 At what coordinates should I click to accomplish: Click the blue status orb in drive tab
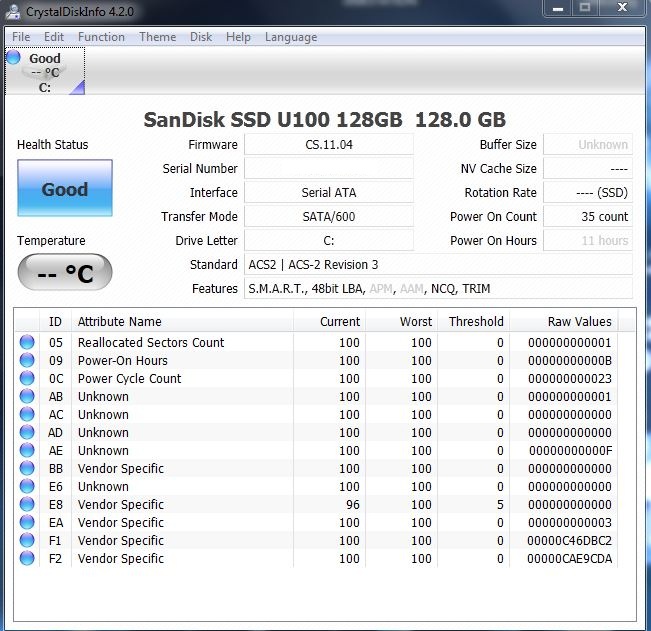pos(14,57)
